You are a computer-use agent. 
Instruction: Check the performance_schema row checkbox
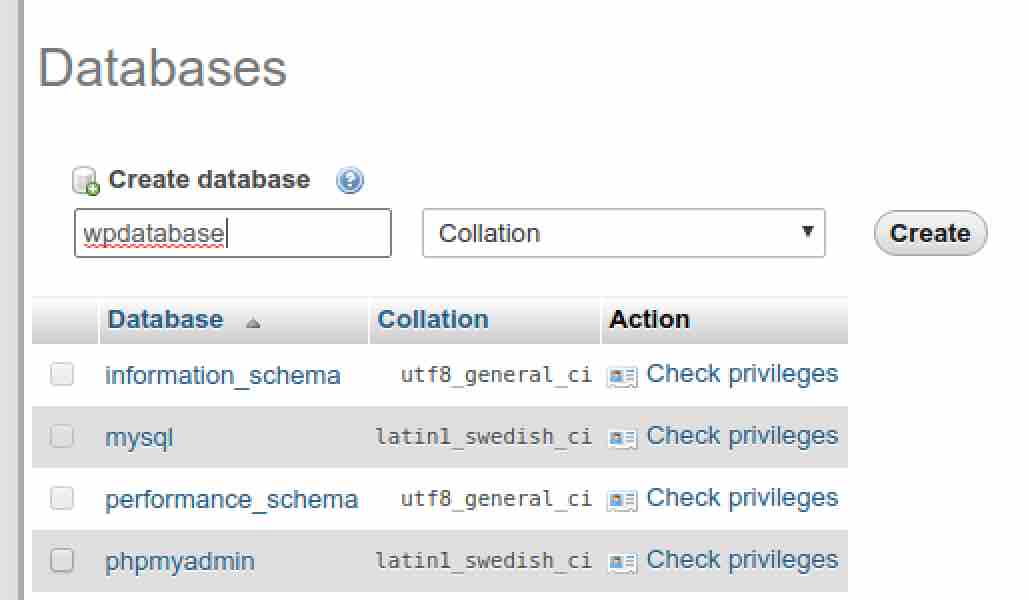coord(62,499)
